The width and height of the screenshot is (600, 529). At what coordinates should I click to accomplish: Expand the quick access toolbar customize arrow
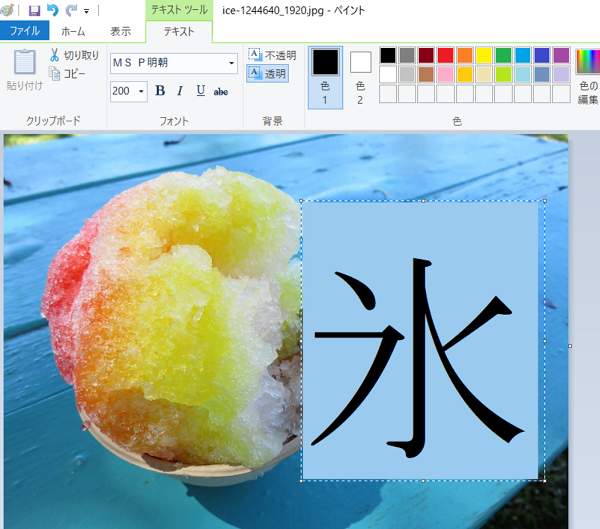click(x=87, y=11)
